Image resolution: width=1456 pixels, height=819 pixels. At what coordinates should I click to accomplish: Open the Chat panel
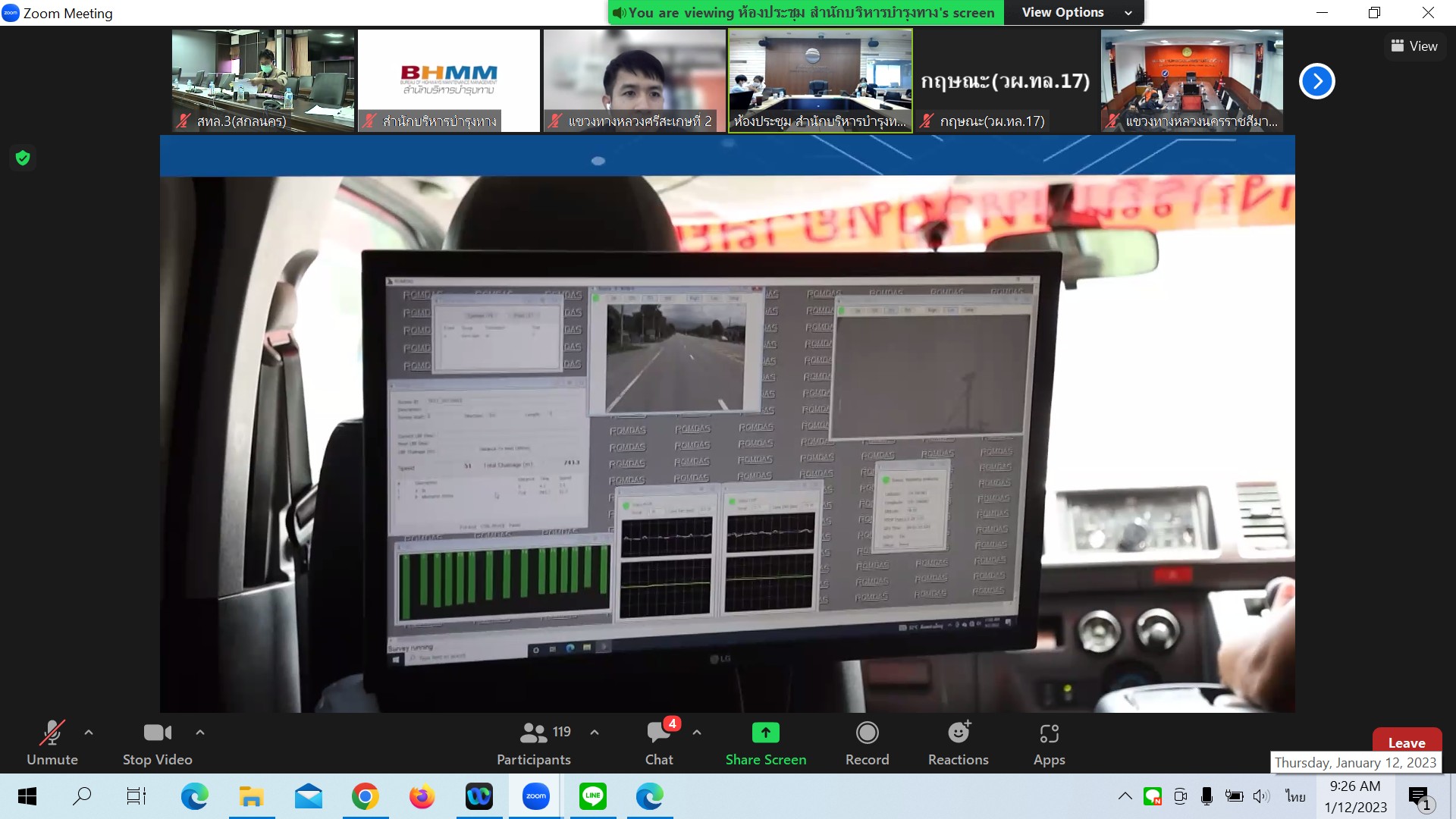click(x=659, y=743)
